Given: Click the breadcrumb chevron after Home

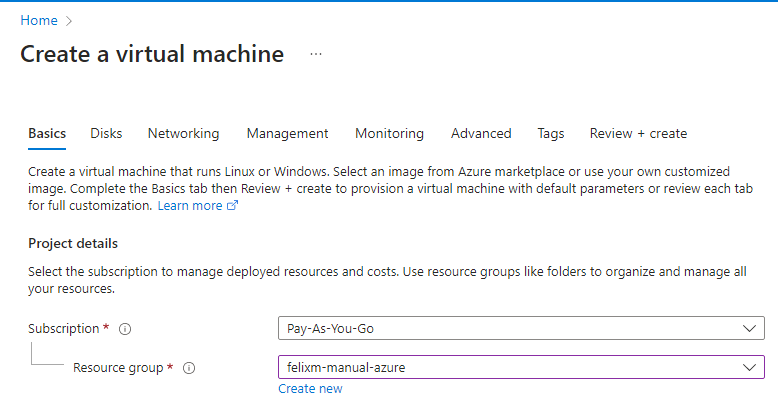Looking at the screenshot, I should click(x=69, y=21).
